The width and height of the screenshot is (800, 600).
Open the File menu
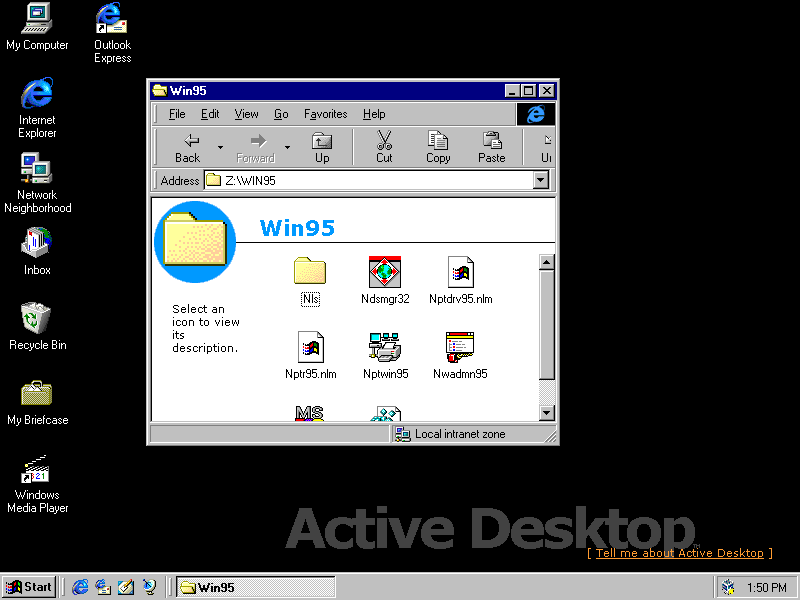[177, 114]
